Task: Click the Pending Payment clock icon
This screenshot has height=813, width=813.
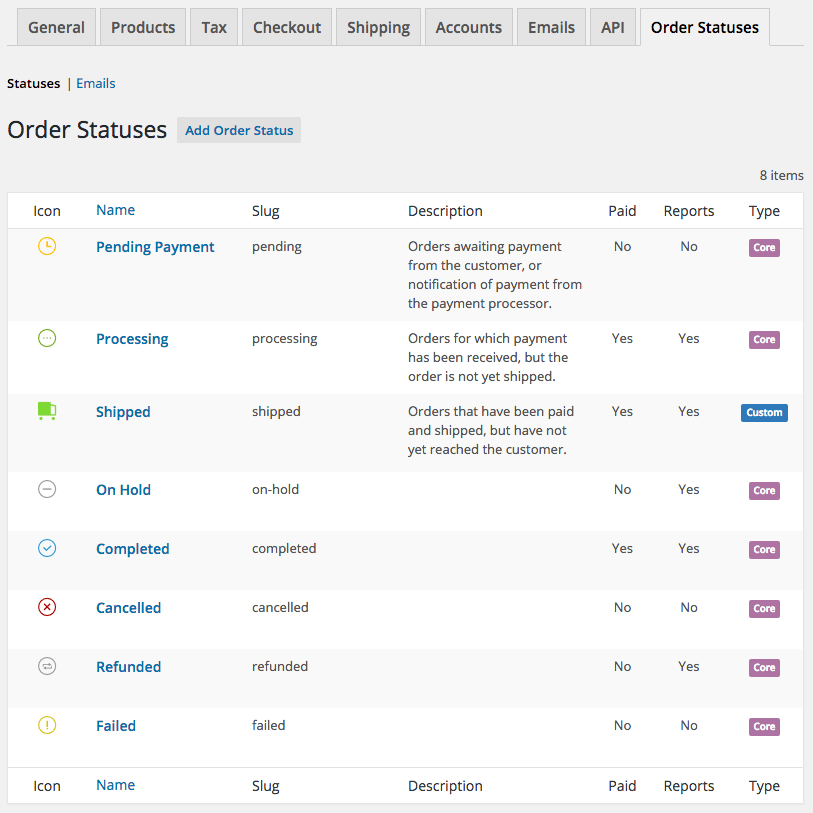Action: pos(46,247)
